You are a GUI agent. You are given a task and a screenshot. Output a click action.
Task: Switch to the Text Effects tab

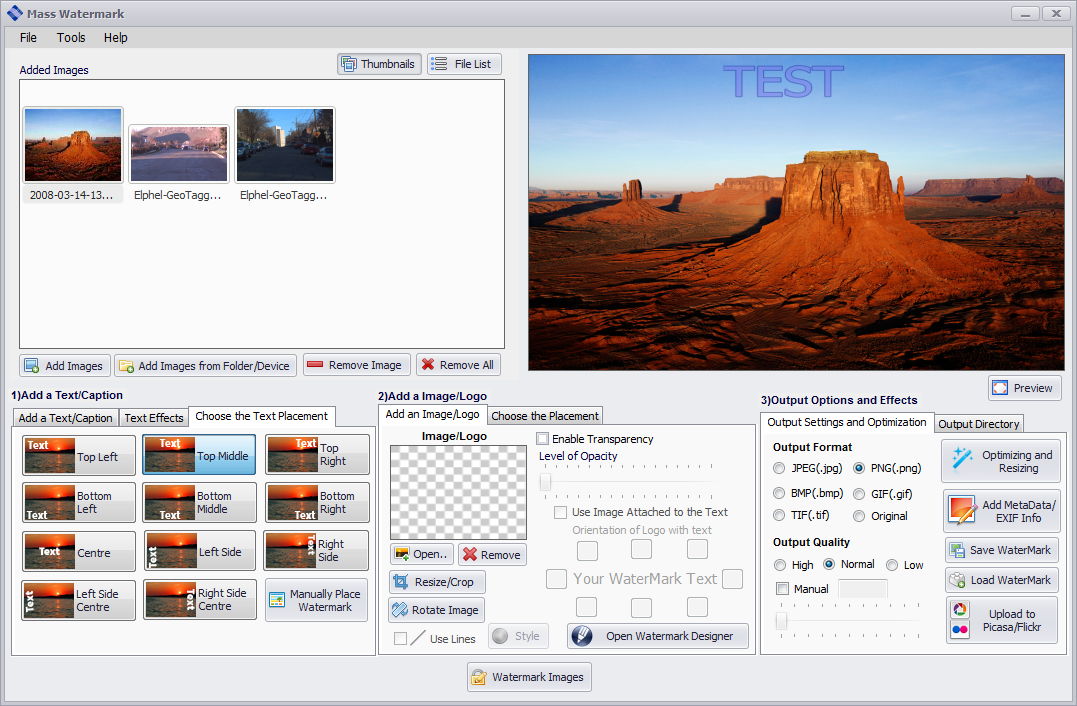[153, 418]
